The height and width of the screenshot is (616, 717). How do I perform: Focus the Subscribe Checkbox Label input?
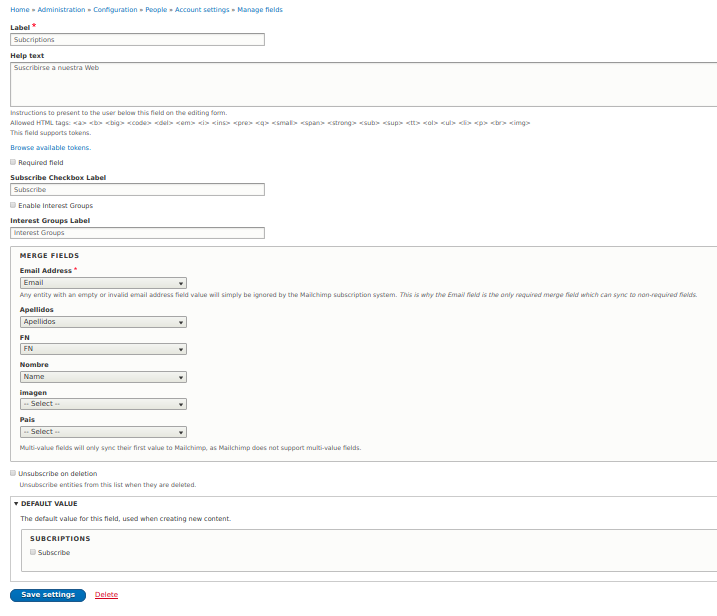(x=137, y=189)
